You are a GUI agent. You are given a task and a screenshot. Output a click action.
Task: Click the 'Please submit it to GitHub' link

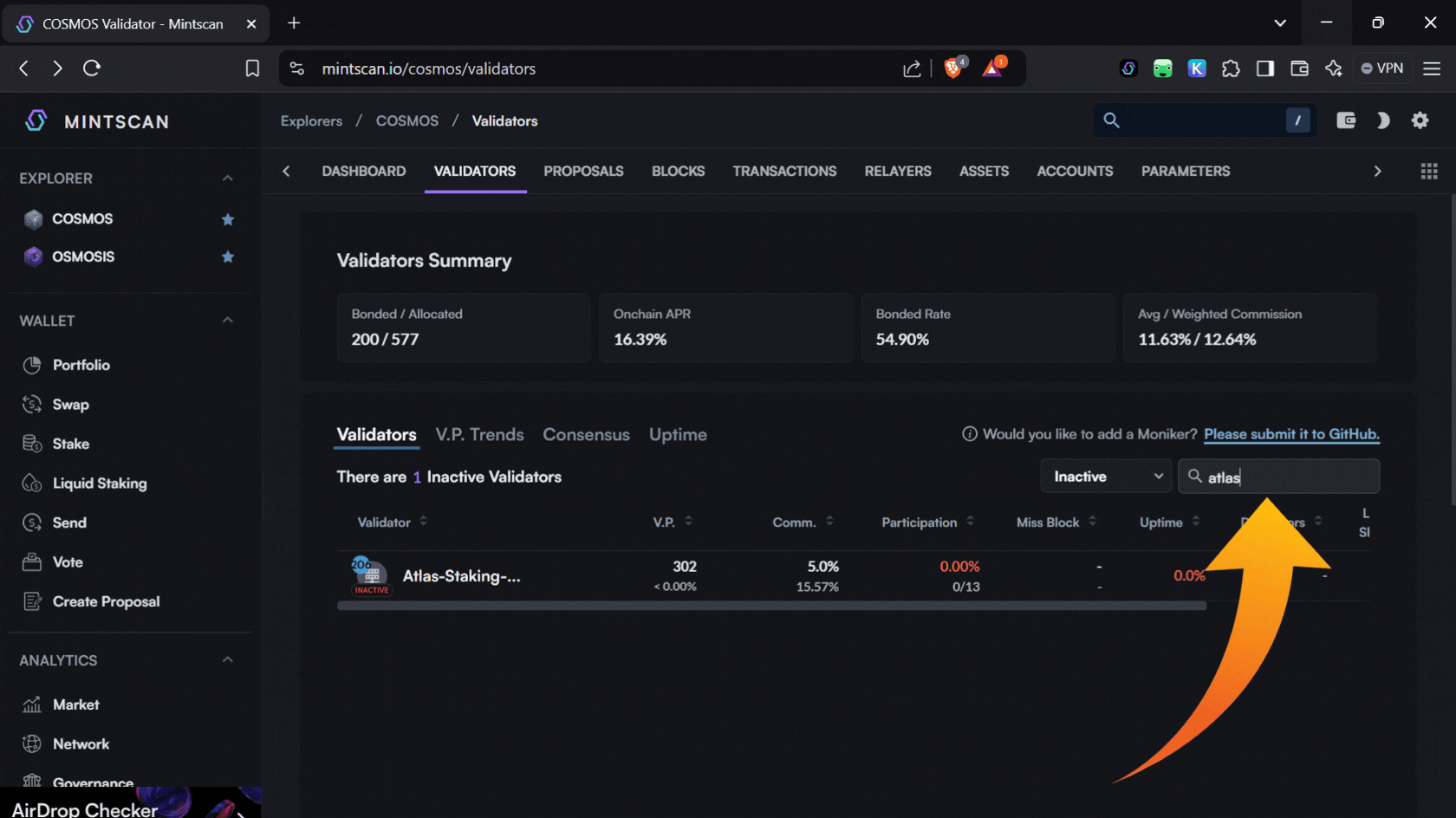(1290, 434)
